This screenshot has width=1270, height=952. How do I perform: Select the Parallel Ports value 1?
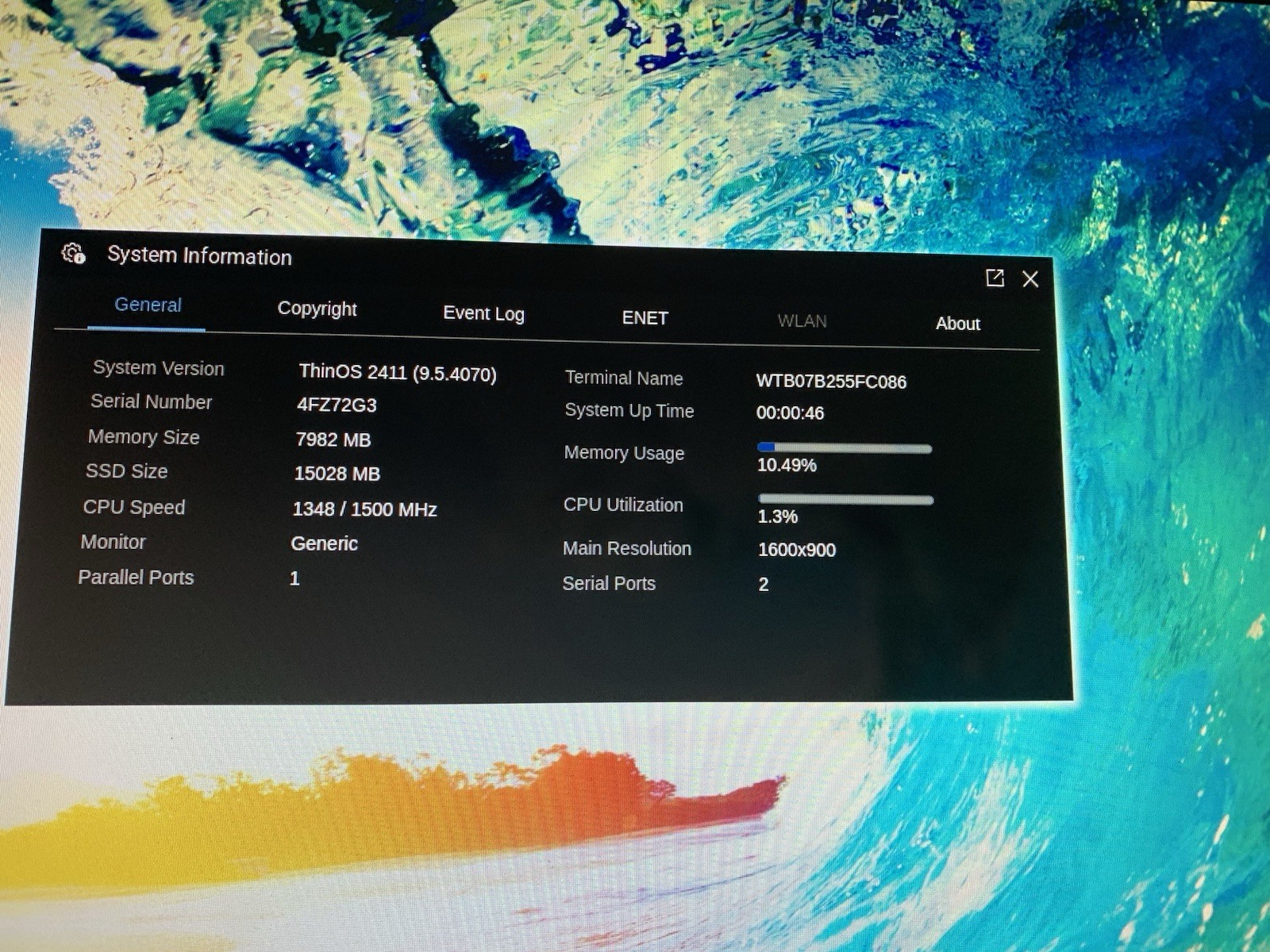[294, 578]
